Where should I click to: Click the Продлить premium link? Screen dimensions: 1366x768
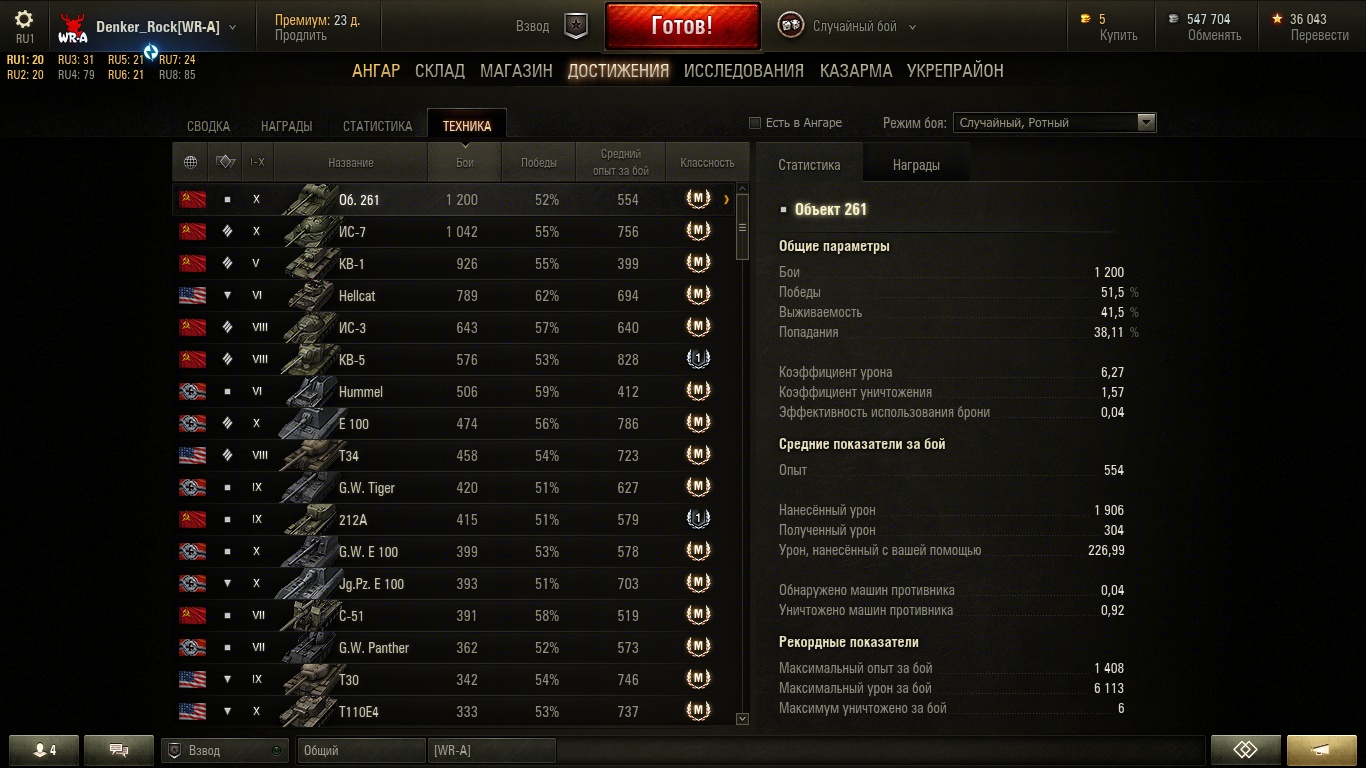click(301, 35)
